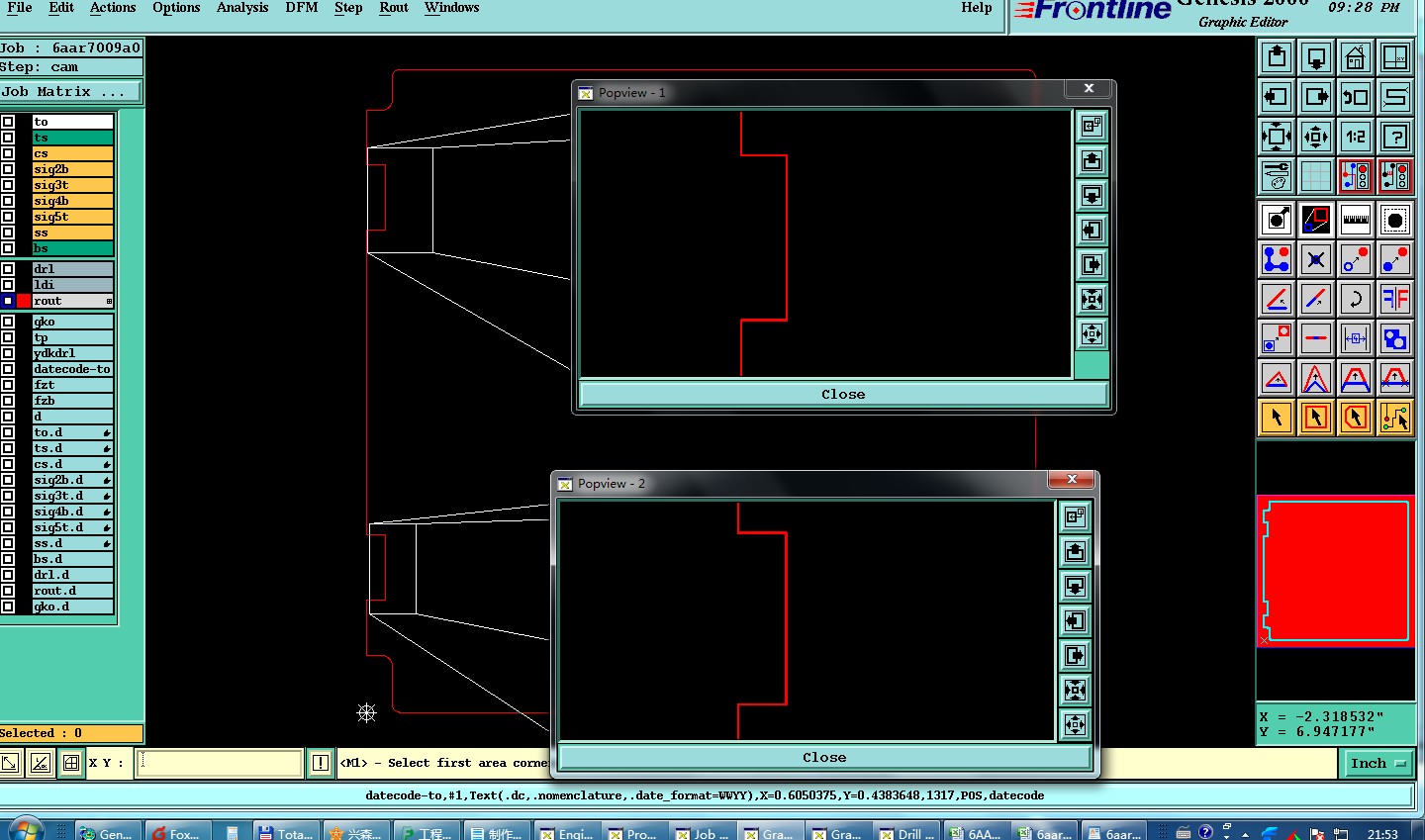Click the pan left view icon
Screen dimensions: 1425x840
tap(1277, 97)
